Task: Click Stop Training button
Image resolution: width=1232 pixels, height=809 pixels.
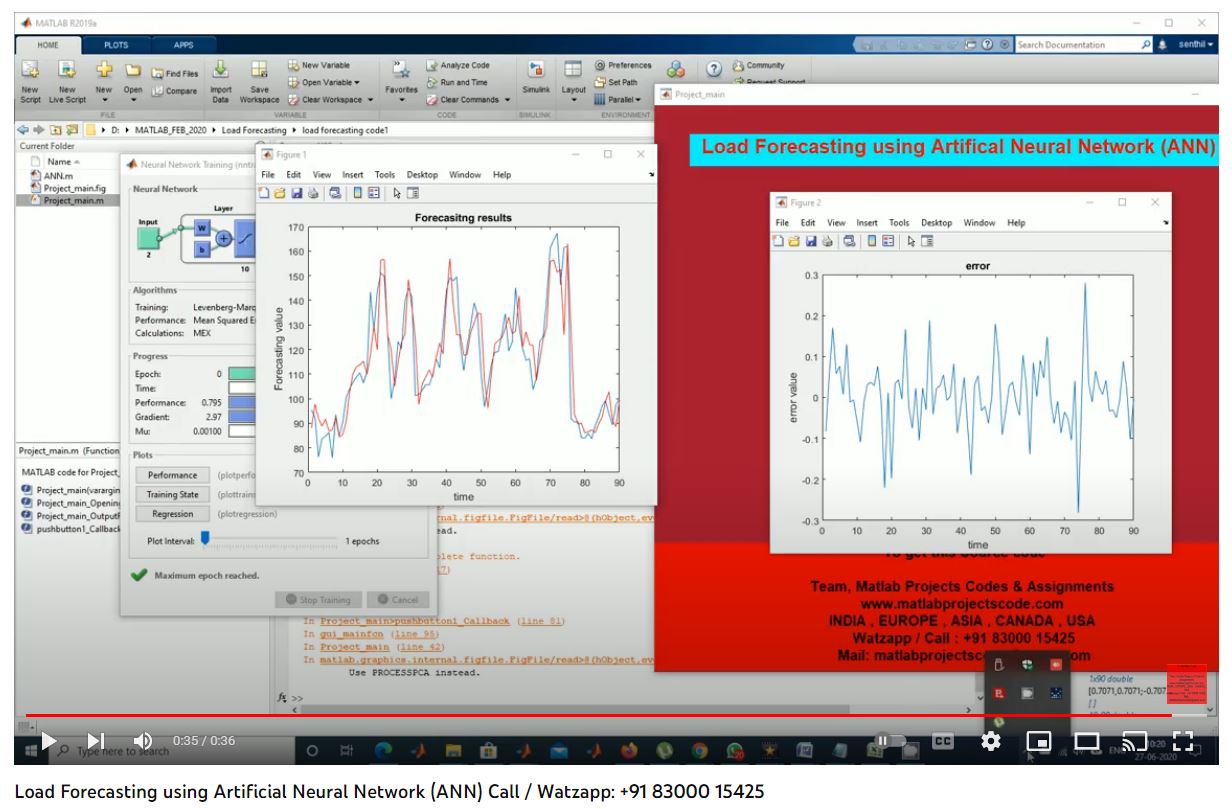Action: pyautogui.click(x=317, y=600)
